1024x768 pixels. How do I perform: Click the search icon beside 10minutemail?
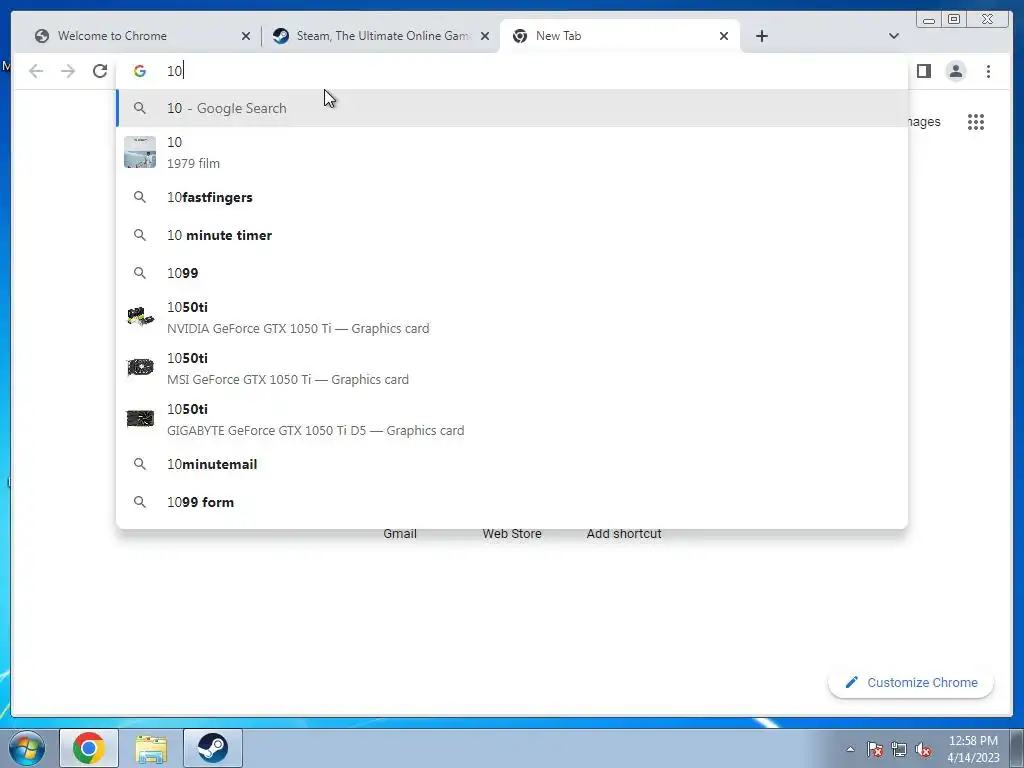[140, 464]
